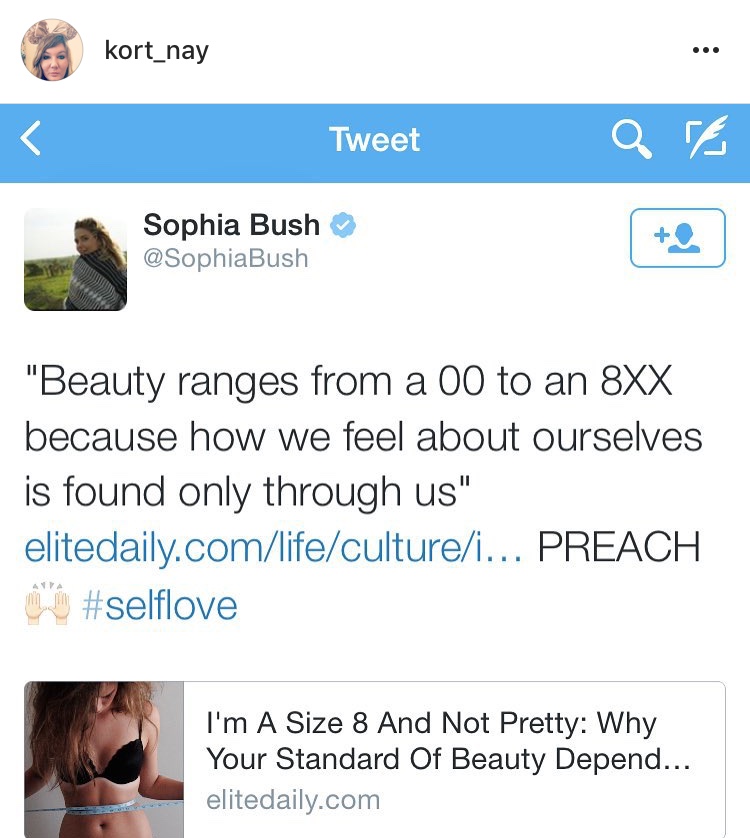Open Sophia Bush's profile photo
This screenshot has height=838, width=750.
click(75, 259)
